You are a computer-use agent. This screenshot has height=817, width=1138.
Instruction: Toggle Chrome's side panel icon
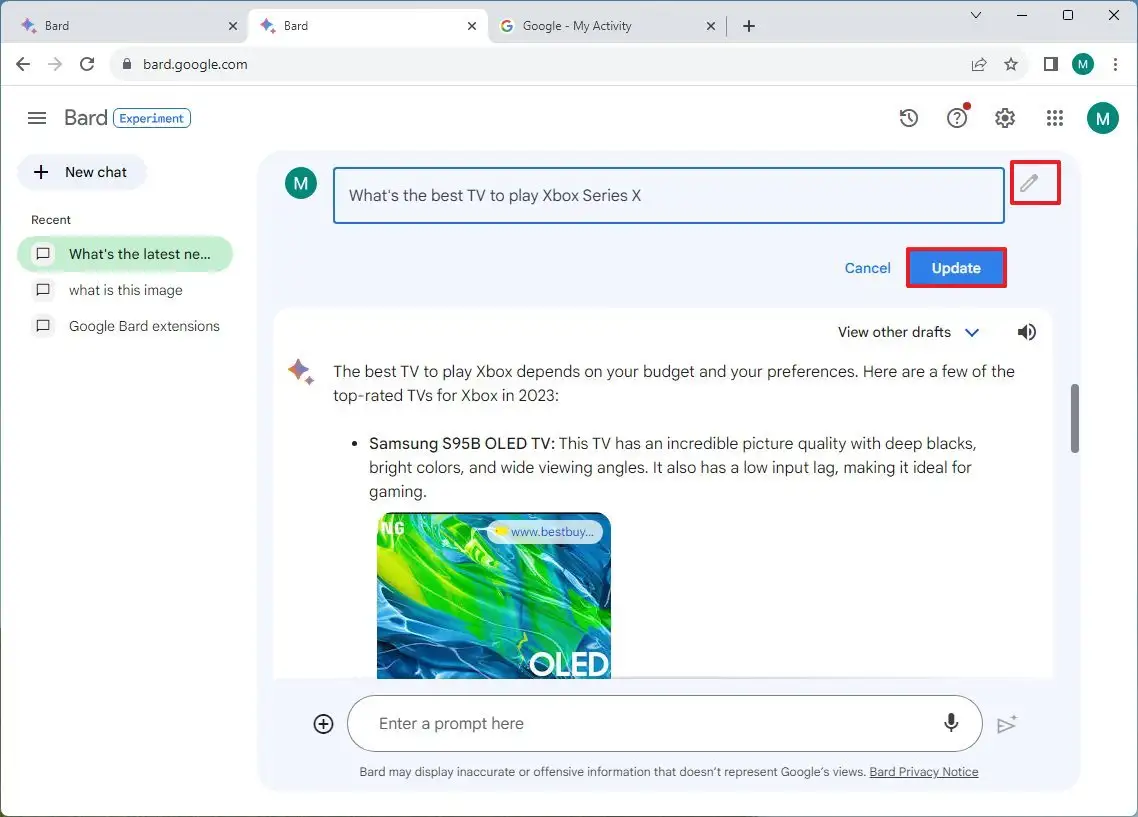pyautogui.click(x=1050, y=63)
